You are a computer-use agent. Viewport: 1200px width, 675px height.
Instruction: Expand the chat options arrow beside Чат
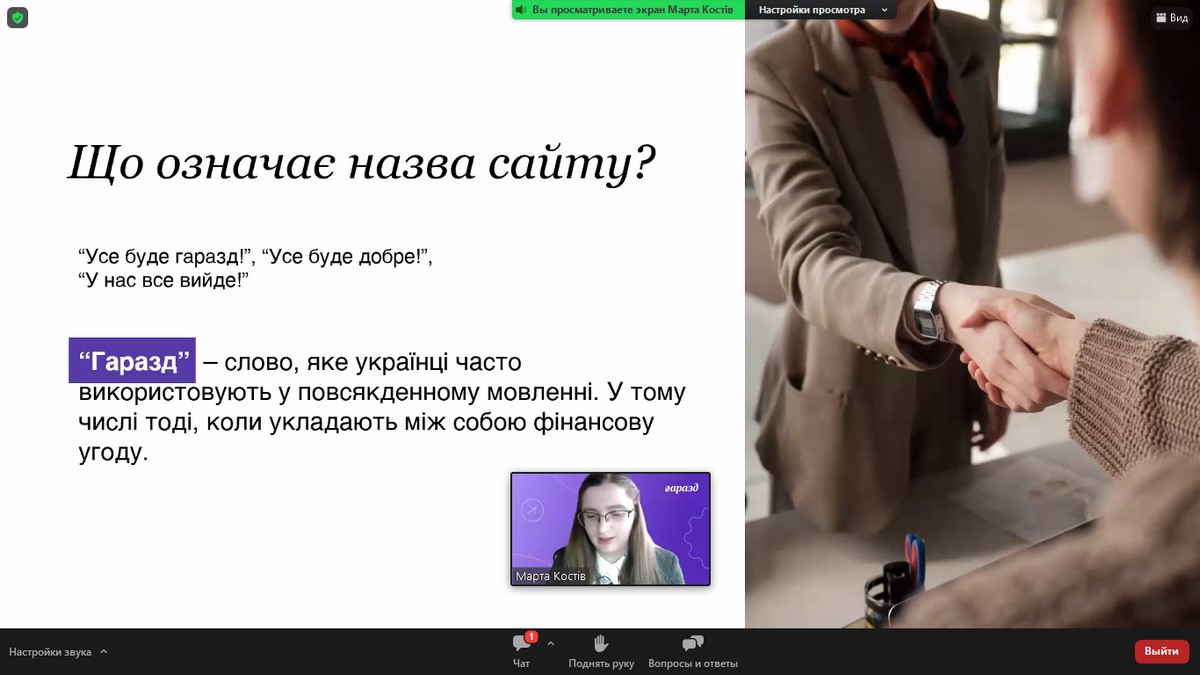[x=550, y=644]
